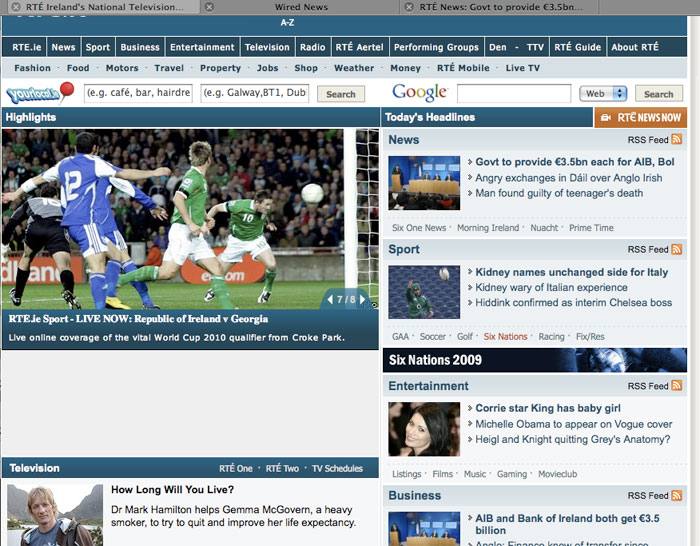Close the Wired News browser tab
The height and width of the screenshot is (546, 700).
(209, 7)
